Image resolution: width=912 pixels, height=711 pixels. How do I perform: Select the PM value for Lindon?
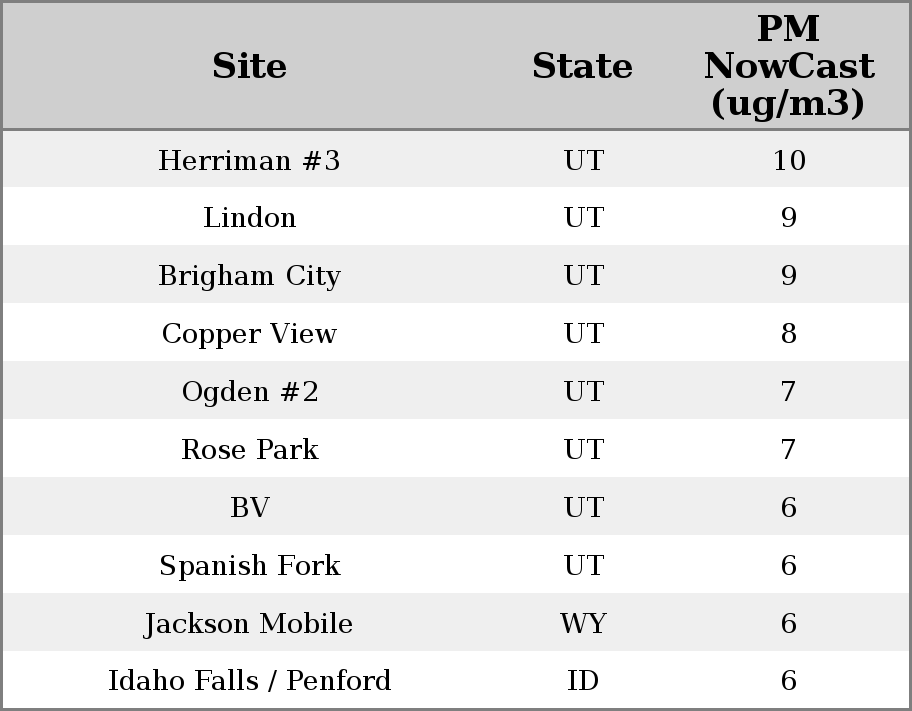(x=788, y=218)
